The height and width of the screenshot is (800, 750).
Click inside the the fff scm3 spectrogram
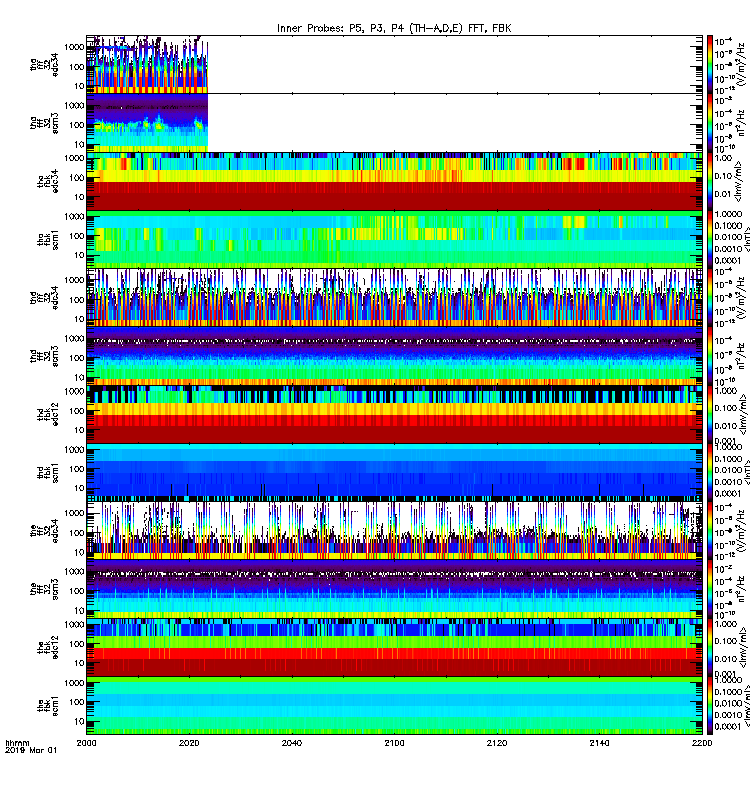point(394,590)
